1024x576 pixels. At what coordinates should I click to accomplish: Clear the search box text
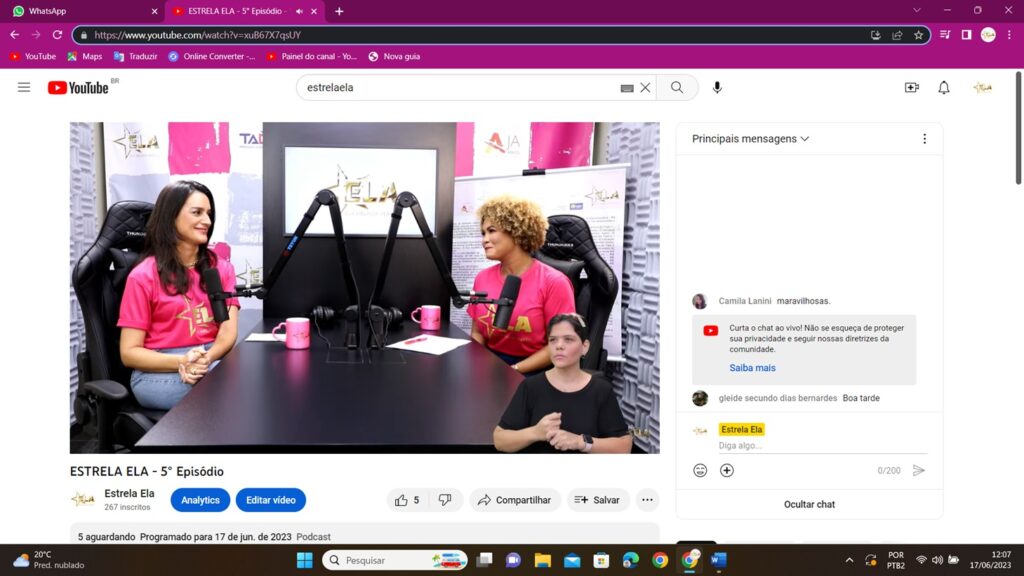(645, 88)
